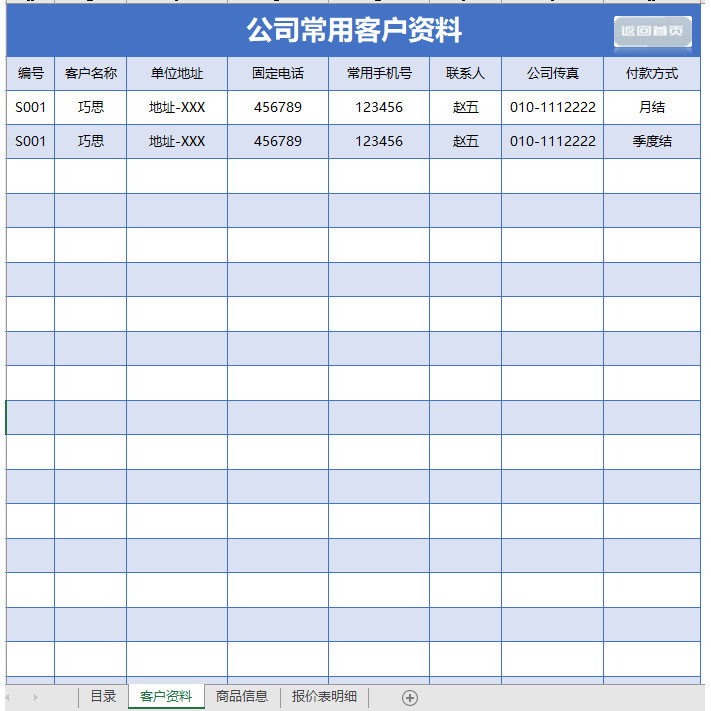
Task: Select the 联系人 header cell
Action: tap(465, 73)
